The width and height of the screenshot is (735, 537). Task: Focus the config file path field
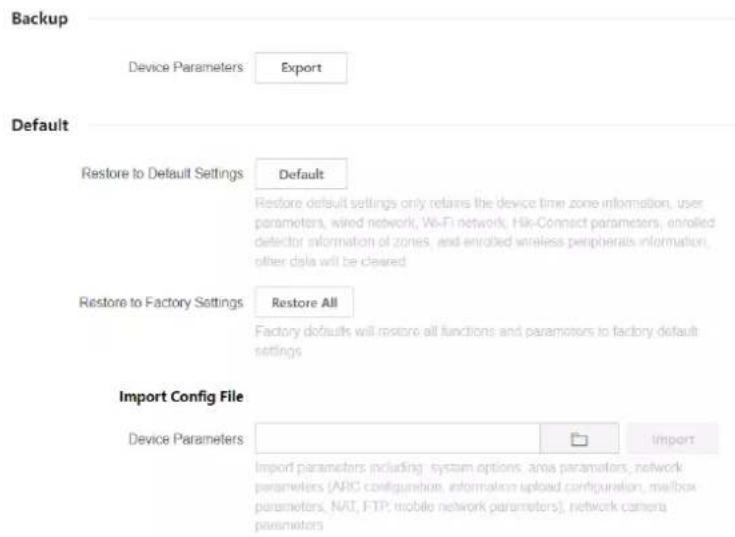click(398, 439)
